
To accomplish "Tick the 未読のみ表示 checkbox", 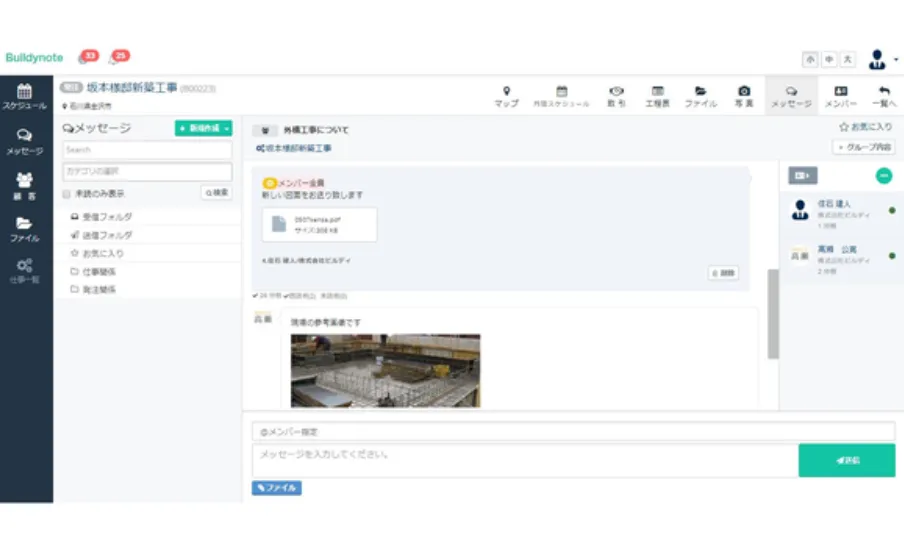I will pos(66,194).
